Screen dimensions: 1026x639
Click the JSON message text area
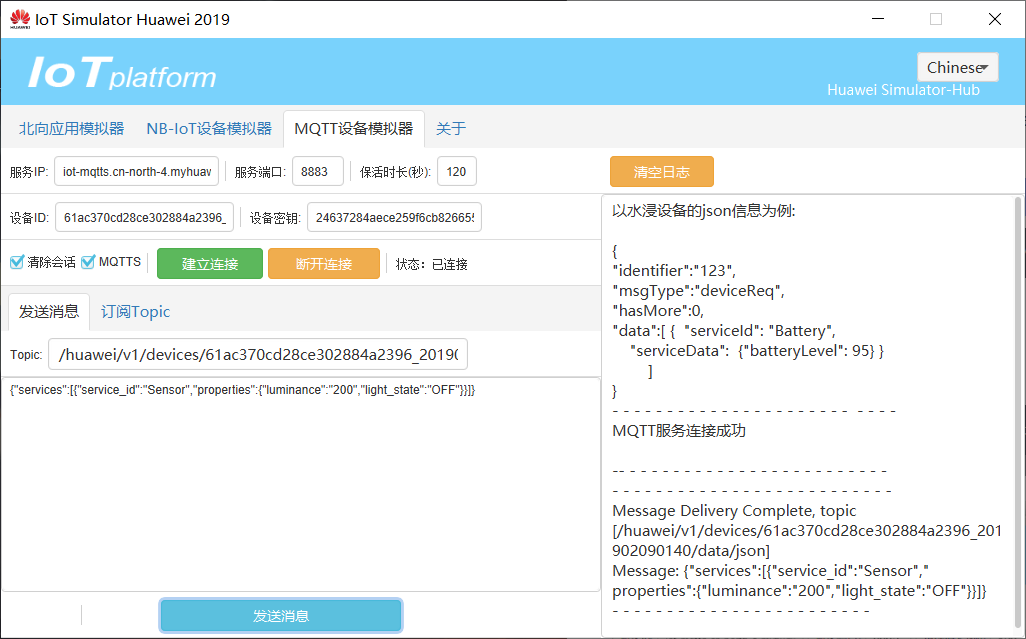(300, 484)
